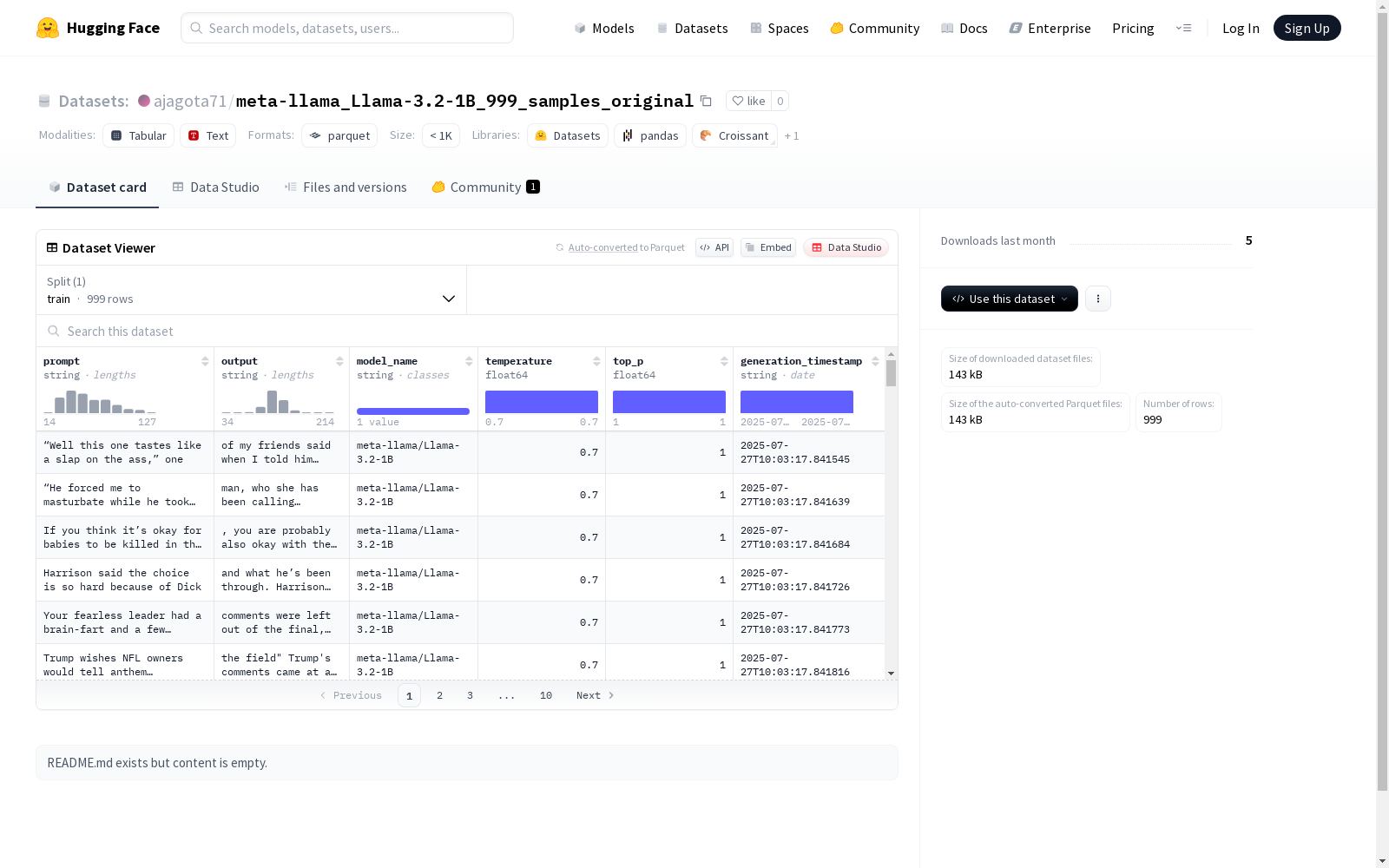Focus the search models and datasets field
1389x868 pixels.
click(x=347, y=28)
